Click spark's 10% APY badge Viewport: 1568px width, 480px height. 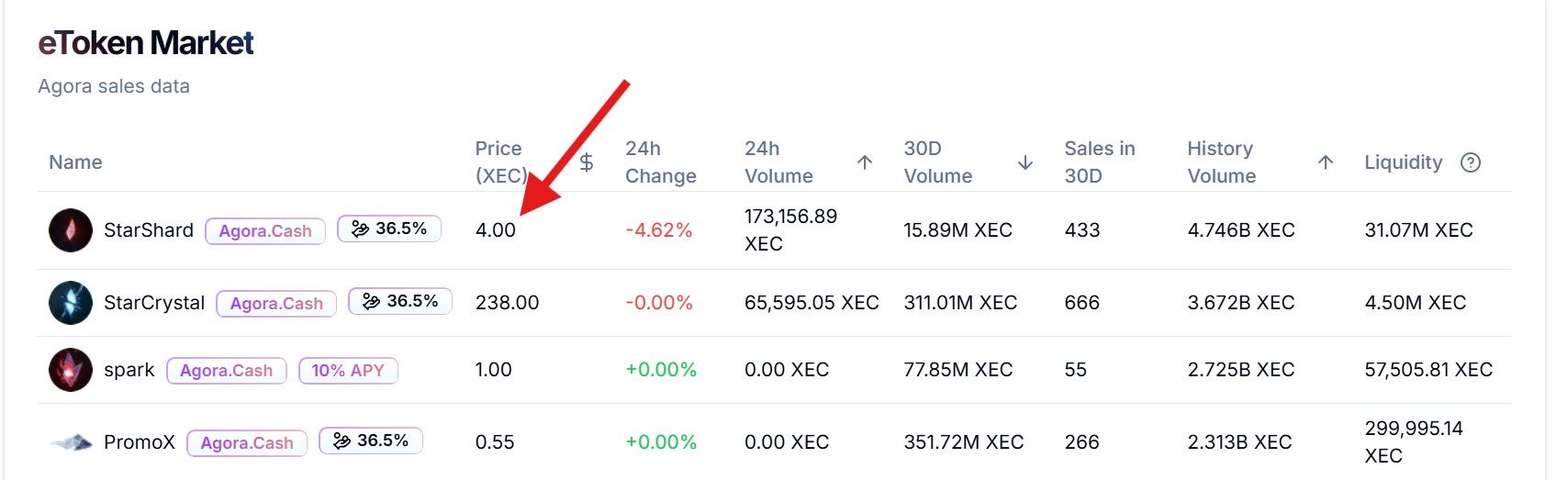[348, 371]
